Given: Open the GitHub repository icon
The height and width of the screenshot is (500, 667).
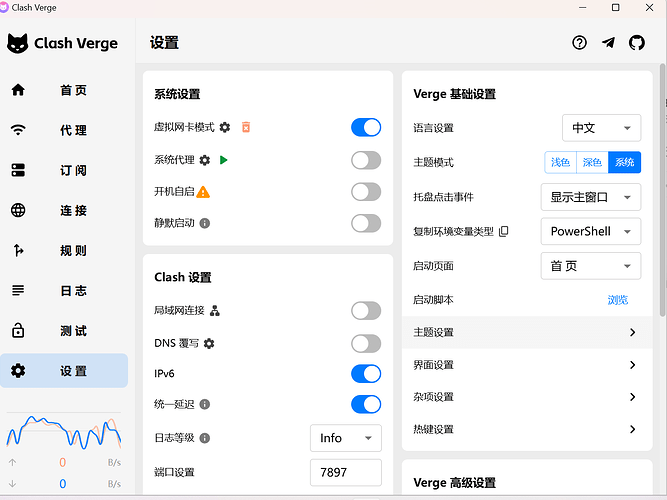Looking at the screenshot, I should click(x=637, y=43).
